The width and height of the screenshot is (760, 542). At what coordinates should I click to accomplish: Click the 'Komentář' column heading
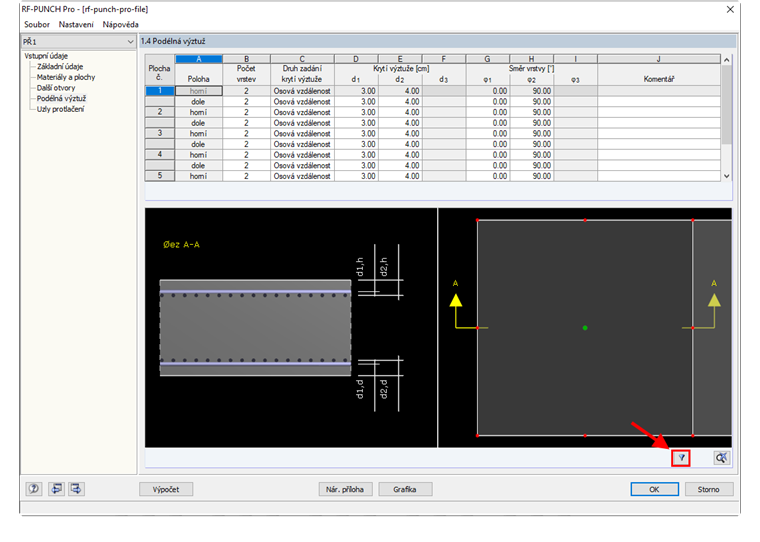659,79
